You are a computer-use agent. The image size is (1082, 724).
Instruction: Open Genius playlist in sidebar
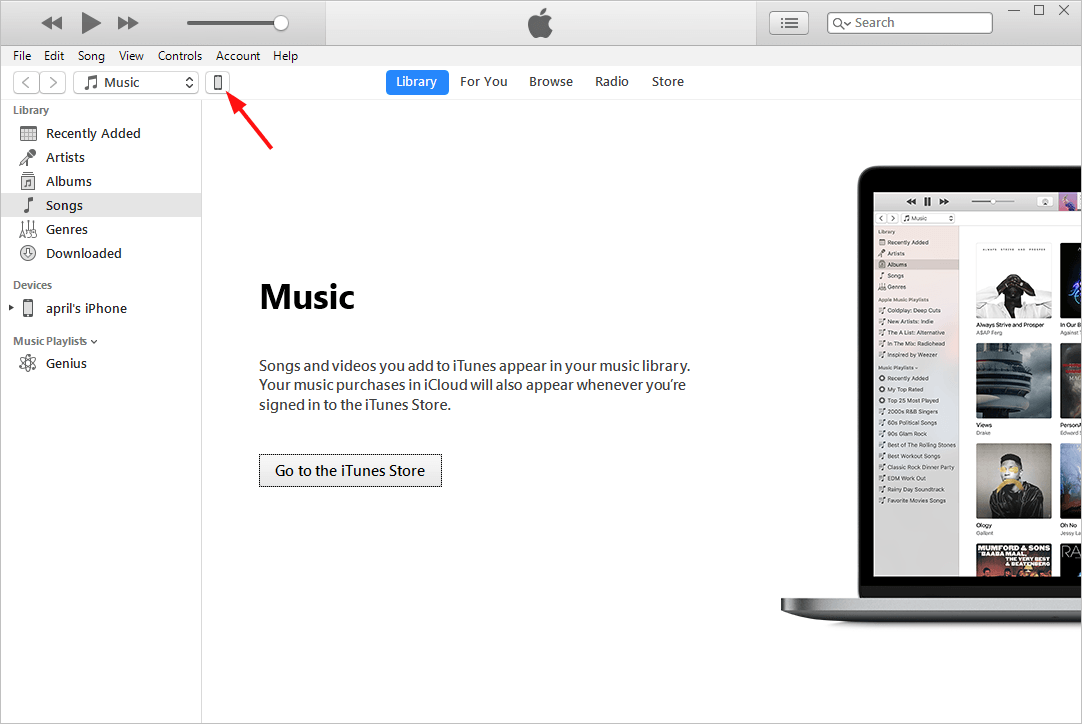click(x=66, y=364)
